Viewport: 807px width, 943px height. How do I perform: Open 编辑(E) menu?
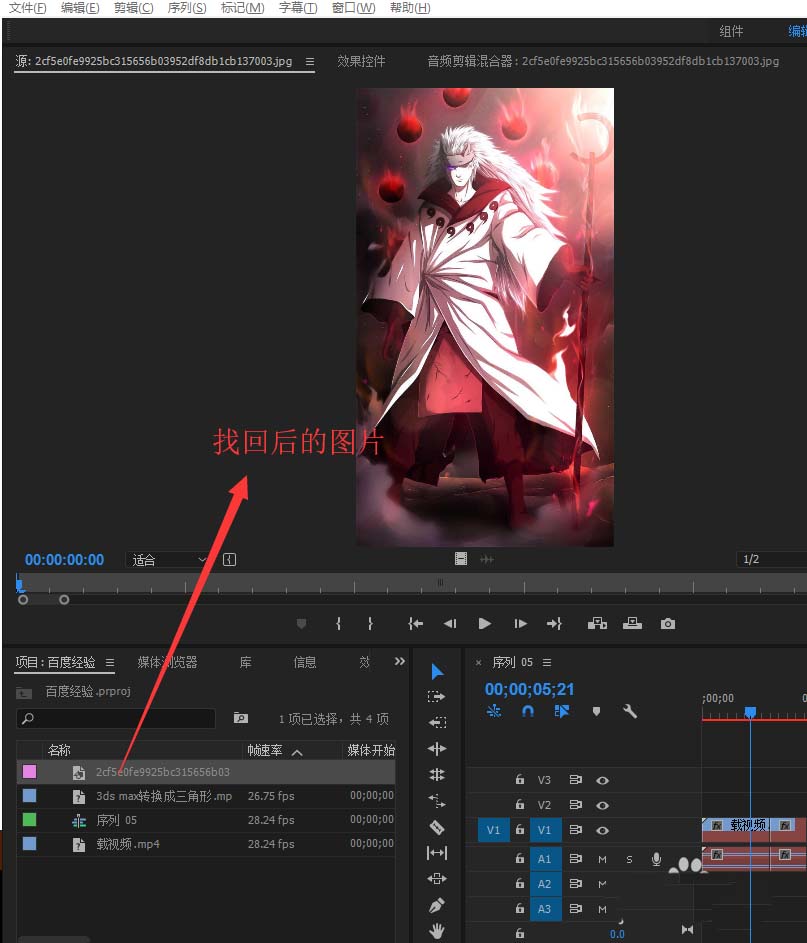tap(80, 8)
